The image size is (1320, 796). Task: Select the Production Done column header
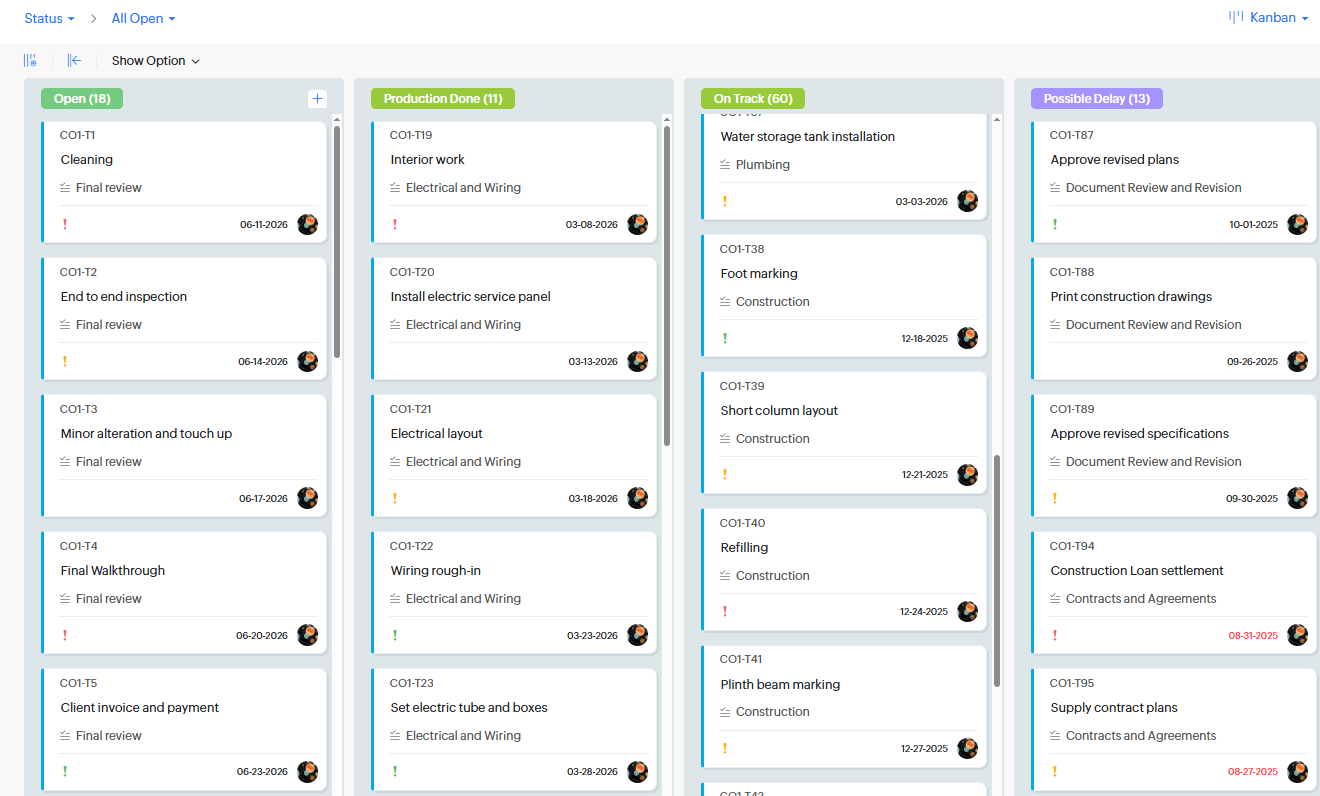pyautogui.click(x=442, y=99)
